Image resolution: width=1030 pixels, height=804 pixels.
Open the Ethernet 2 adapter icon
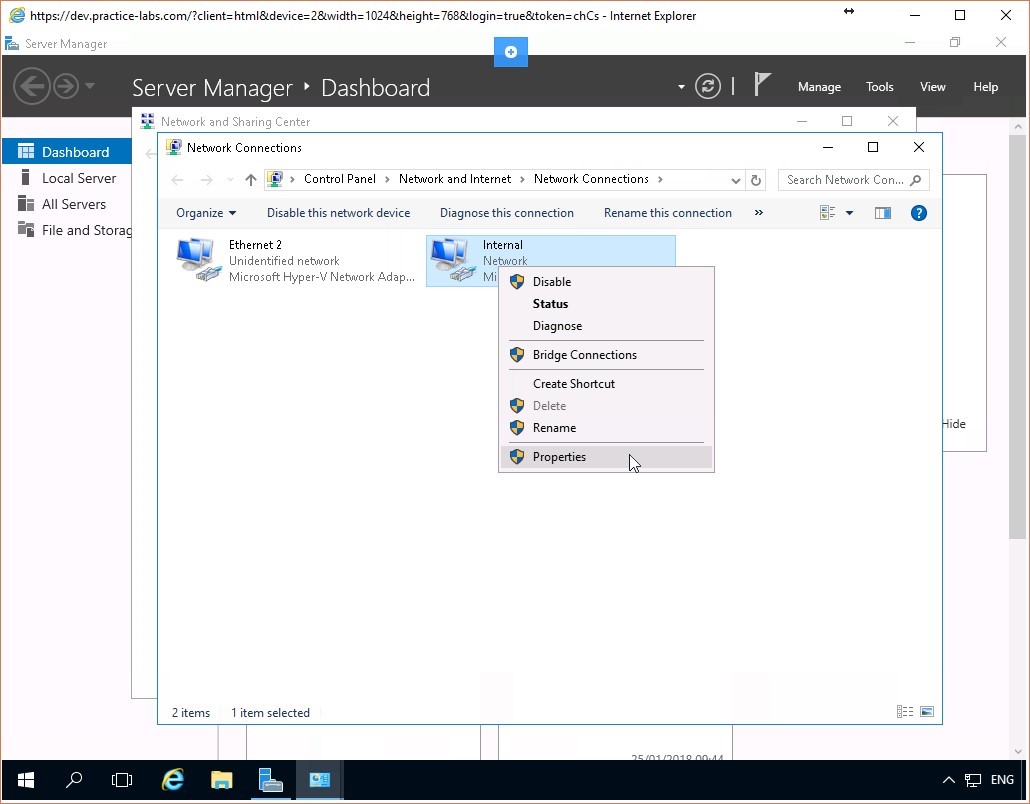(195, 257)
